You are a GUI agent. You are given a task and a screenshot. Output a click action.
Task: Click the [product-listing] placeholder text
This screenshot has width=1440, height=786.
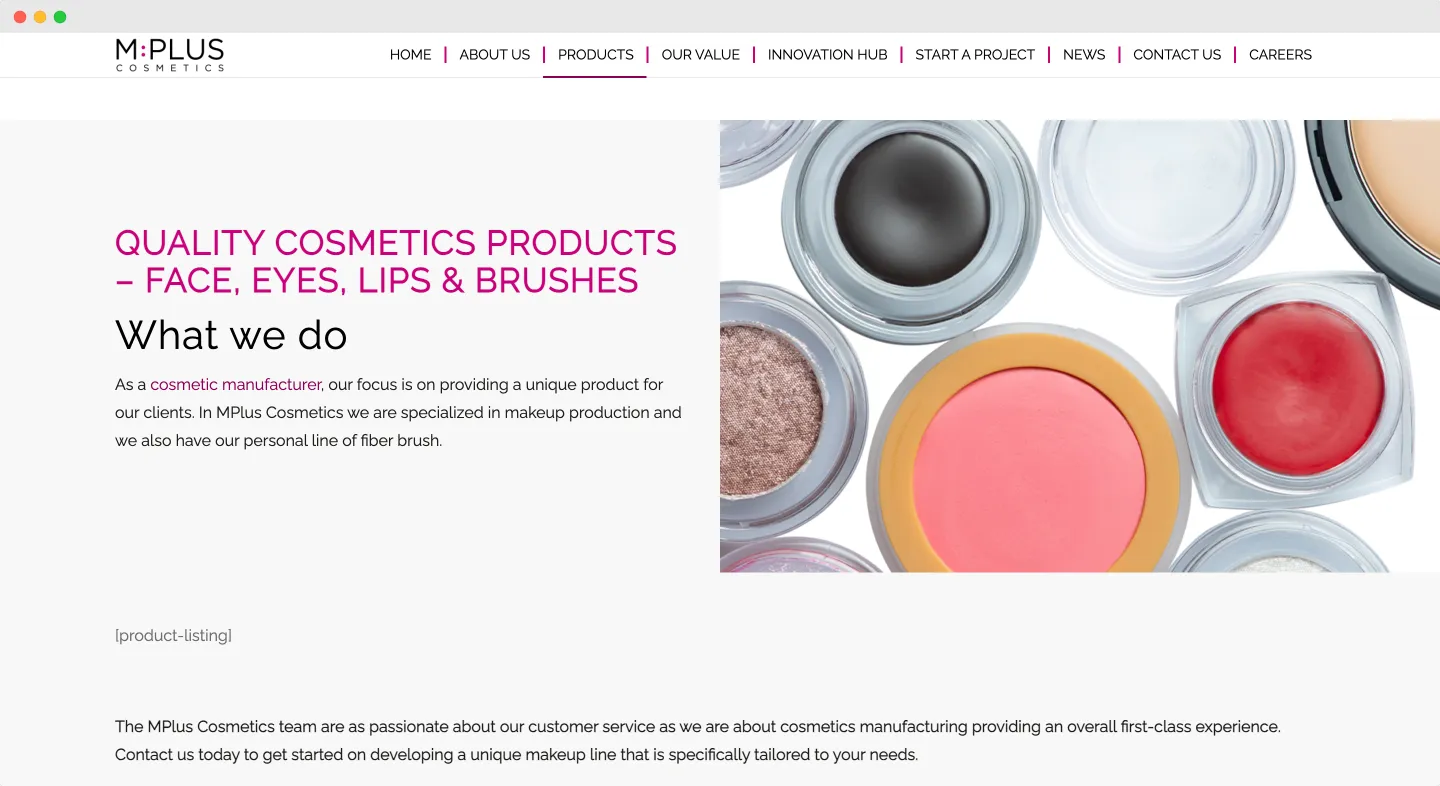pos(173,636)
